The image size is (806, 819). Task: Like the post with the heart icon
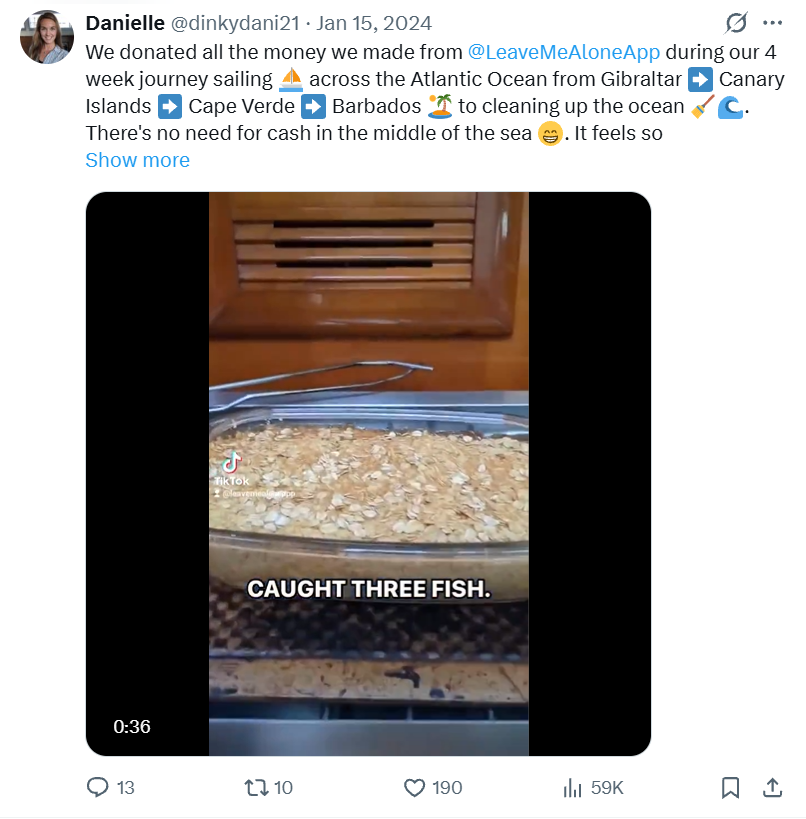coord(415,787)
